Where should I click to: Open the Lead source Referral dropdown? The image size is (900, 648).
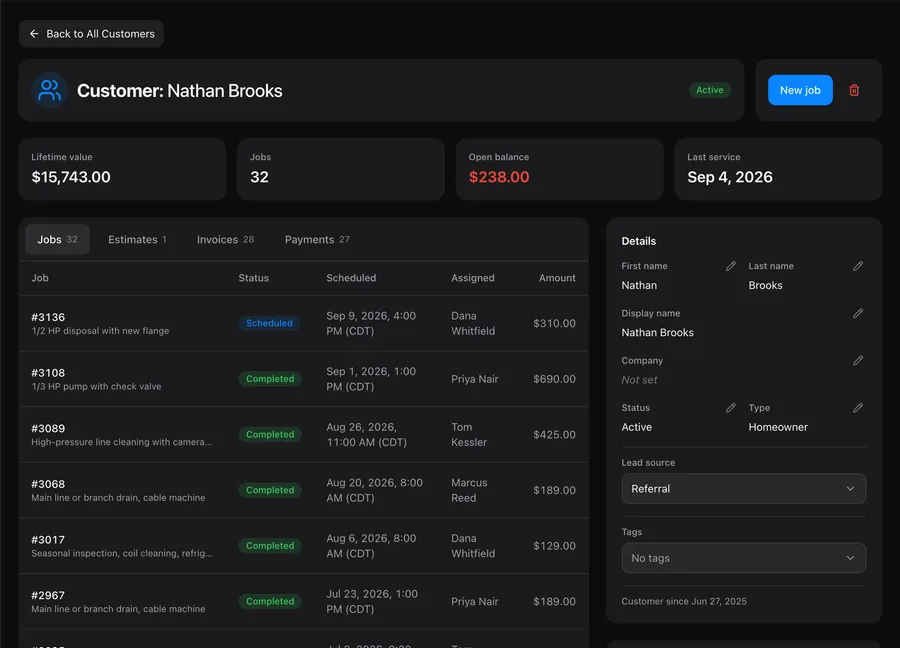click(743, 488)
